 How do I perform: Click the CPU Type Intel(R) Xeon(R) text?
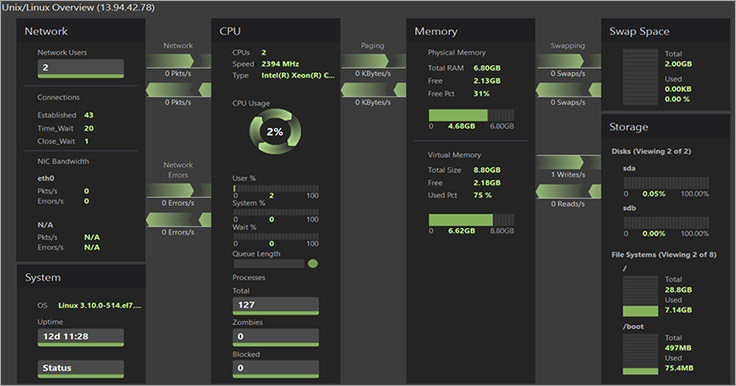coord(298,75)
